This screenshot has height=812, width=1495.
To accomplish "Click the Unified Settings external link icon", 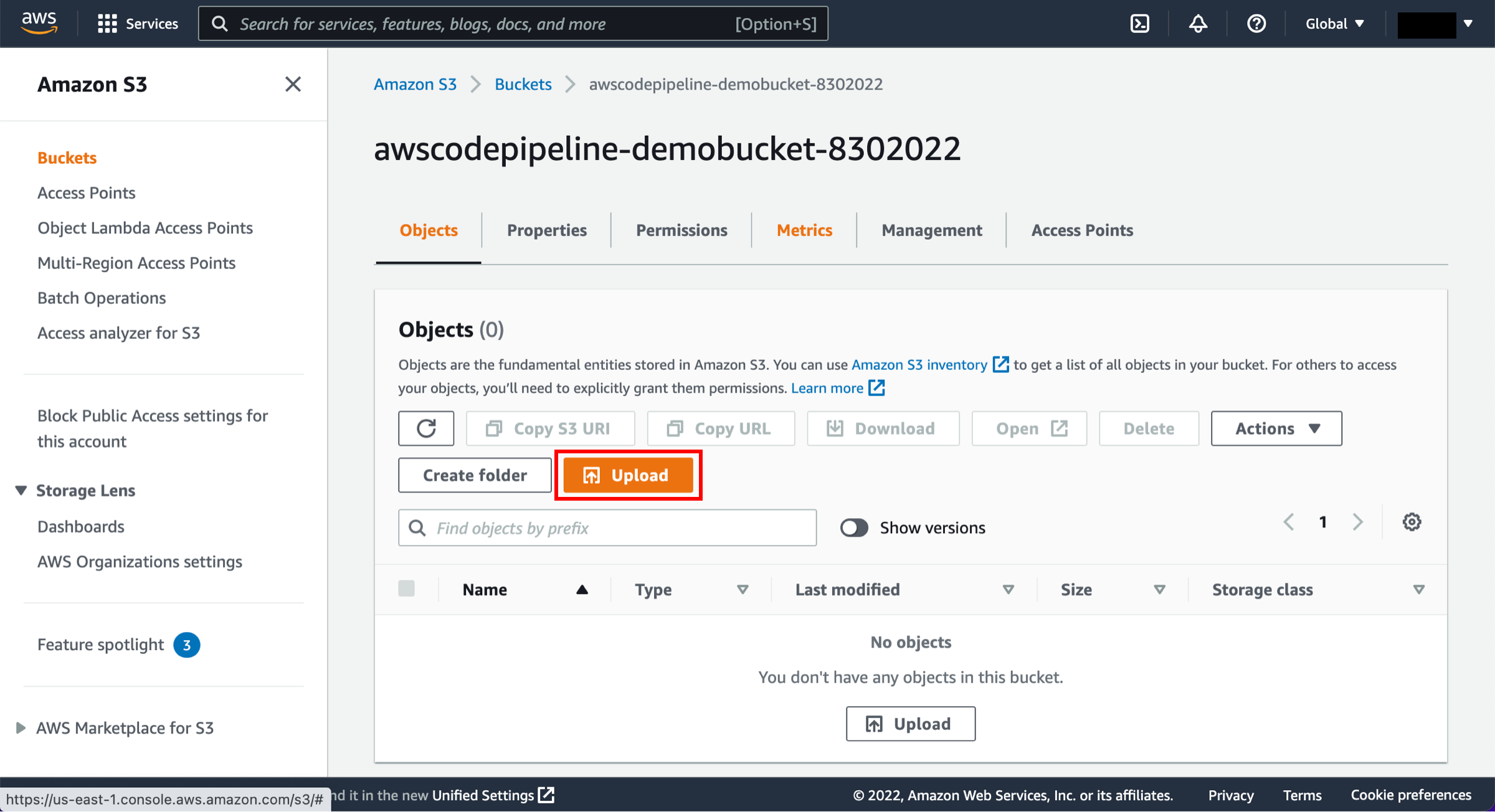I will 546,795.
